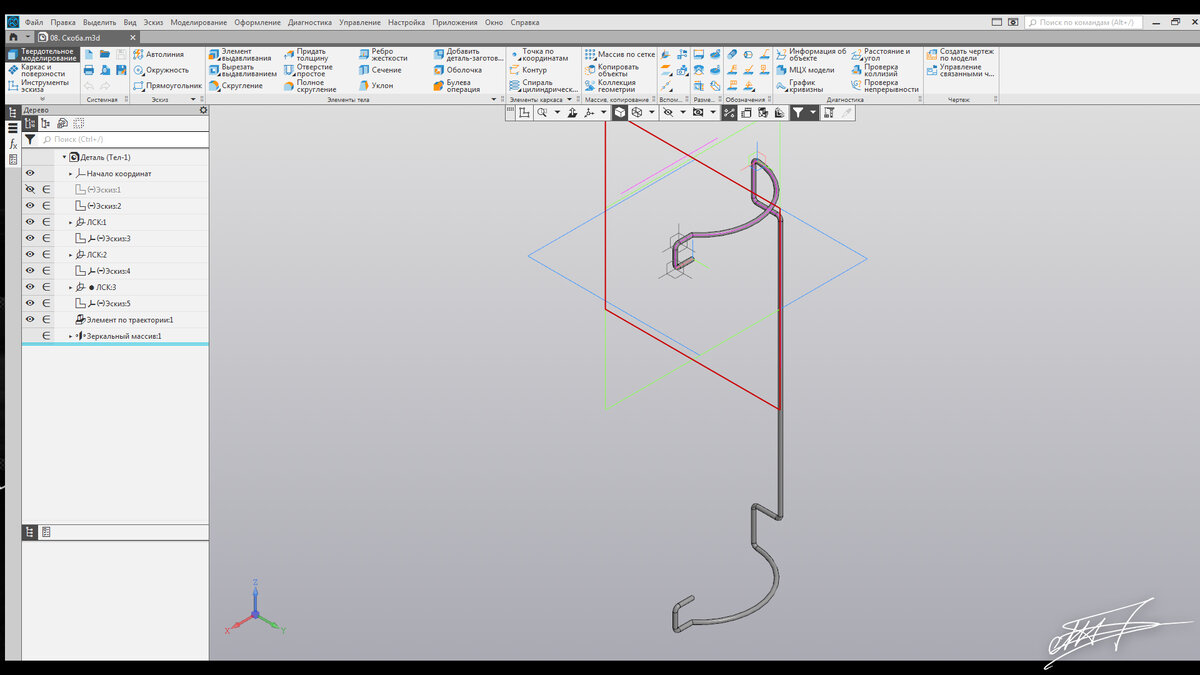Open the Моделирование menu
Viewport: 1200px width, 675px height.
click(199, 22)
